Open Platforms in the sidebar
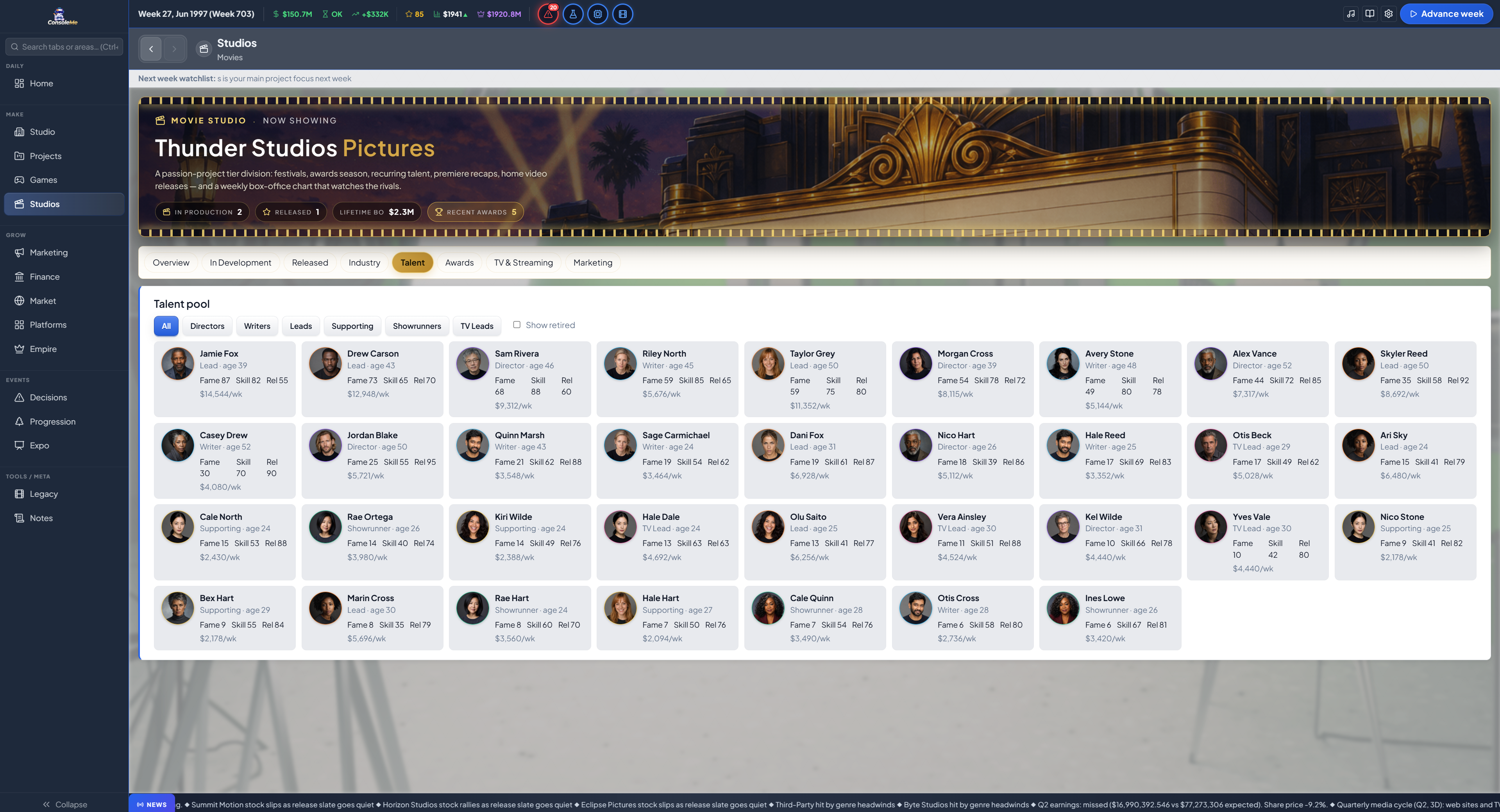The height and width of the screenshot is (812, 1500). click(x=64, y=325)
